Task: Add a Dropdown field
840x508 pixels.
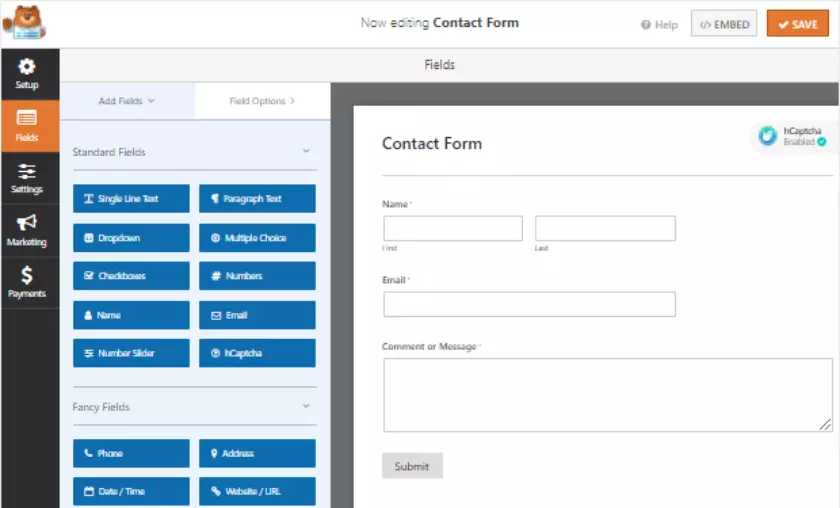Action: point(131,237)
